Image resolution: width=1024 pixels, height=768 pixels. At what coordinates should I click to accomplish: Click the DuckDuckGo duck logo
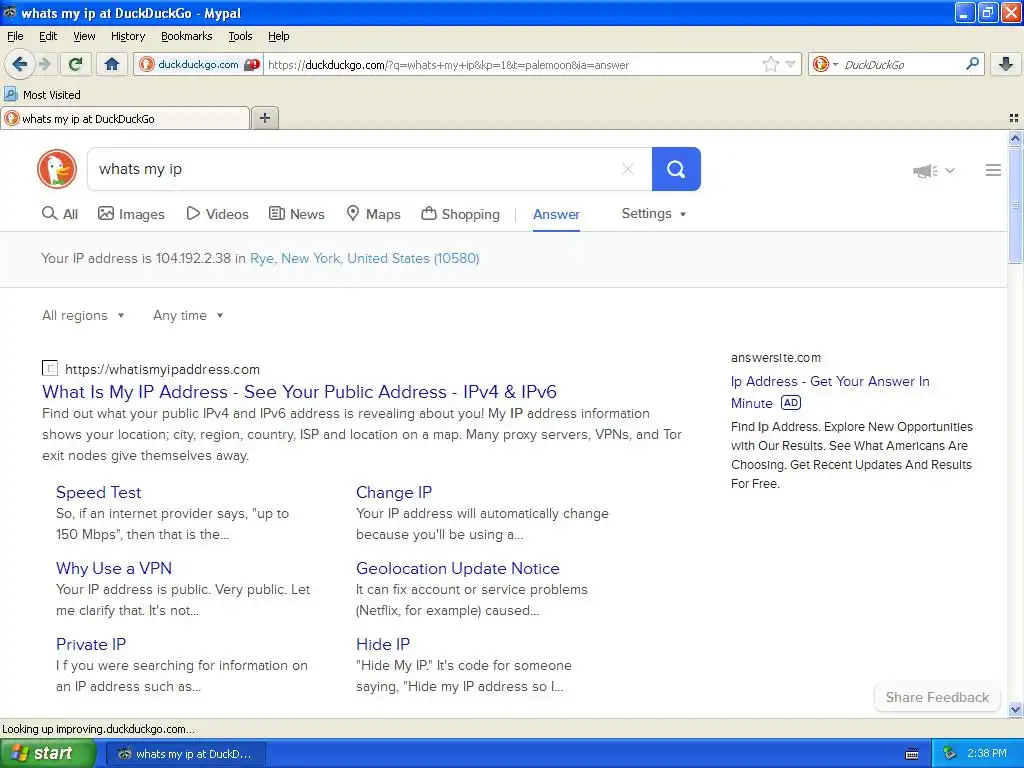coord(57,169)
